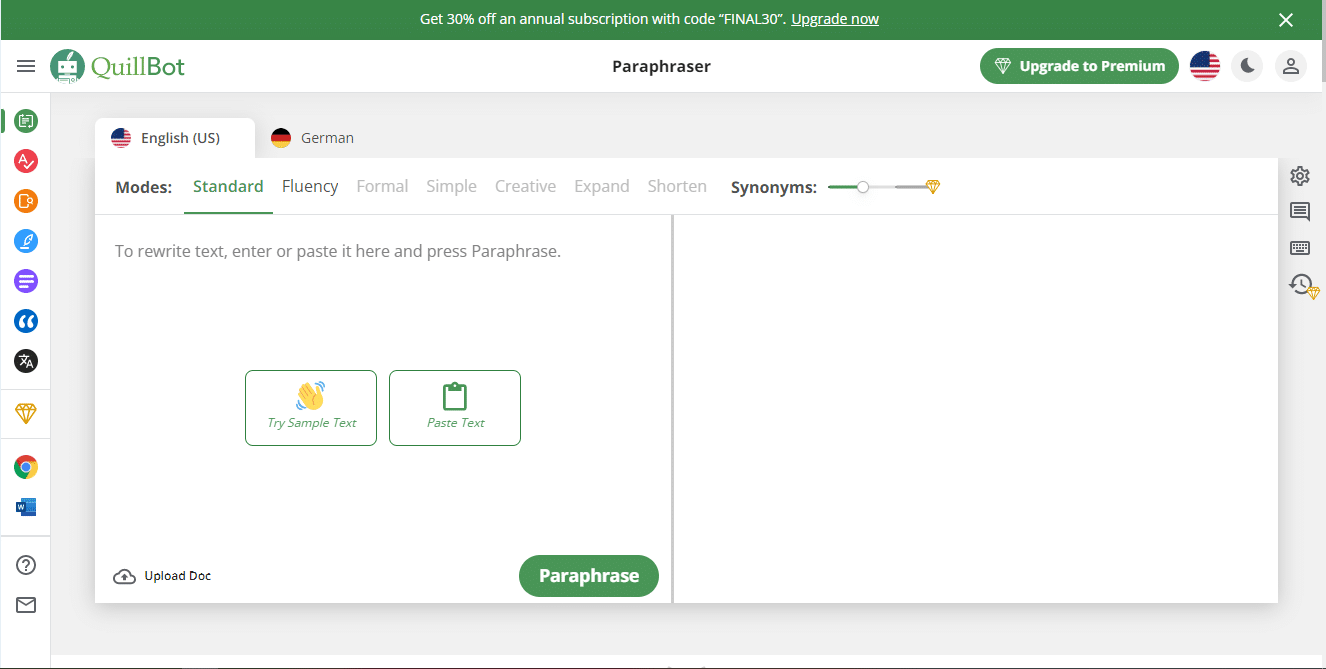Image resolution: width=1326 pixels, height=669 pixels.
Task: Click the QuillBot for Word icon
Action: pos(26,507)
